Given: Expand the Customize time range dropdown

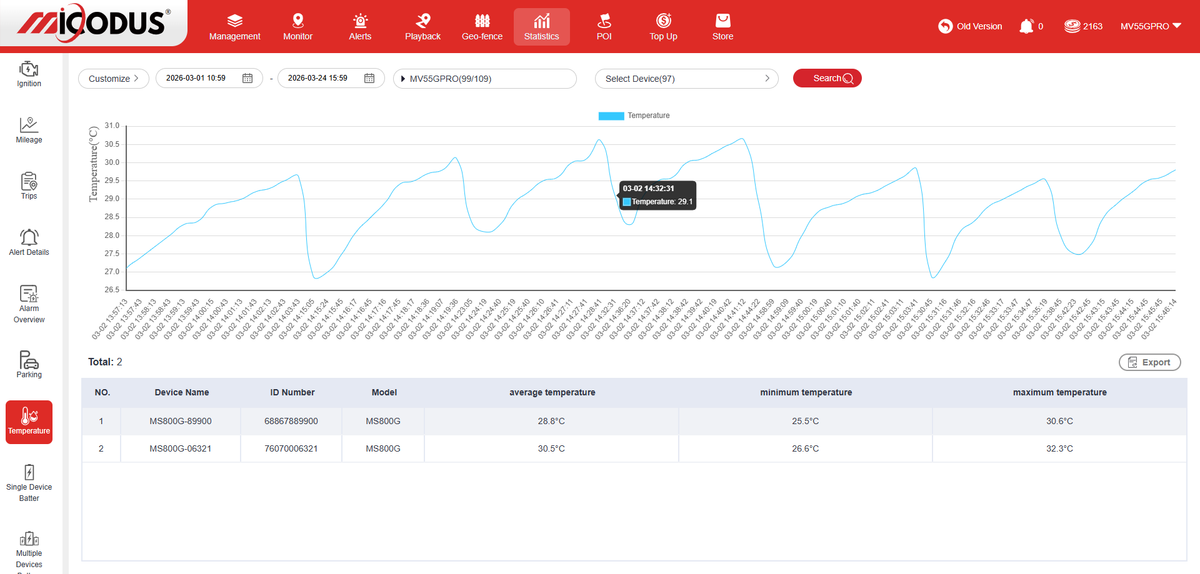Looking at the screenshot, I should tap(114, 78).
